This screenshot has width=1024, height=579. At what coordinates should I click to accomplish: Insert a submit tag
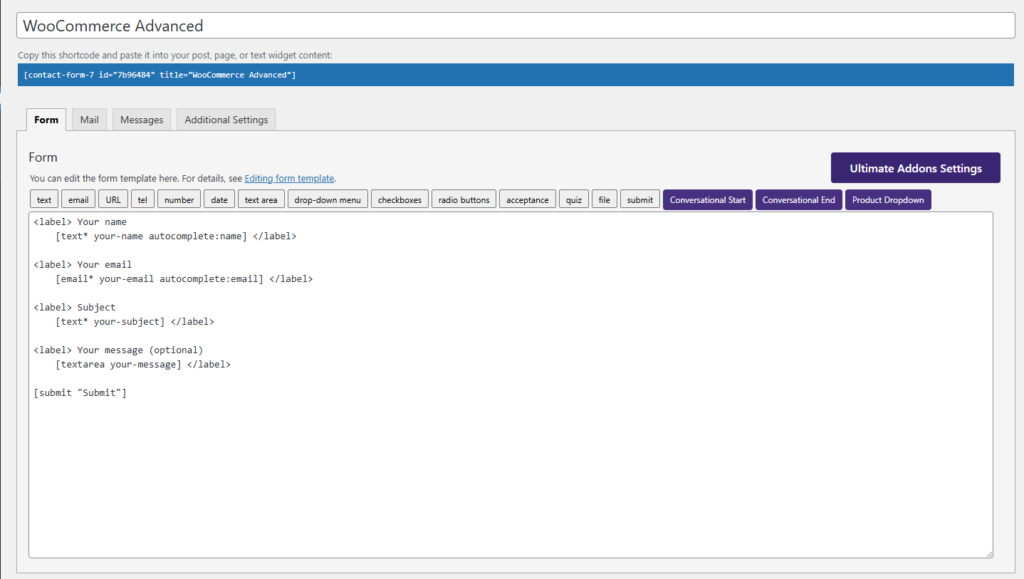(640, 200)
